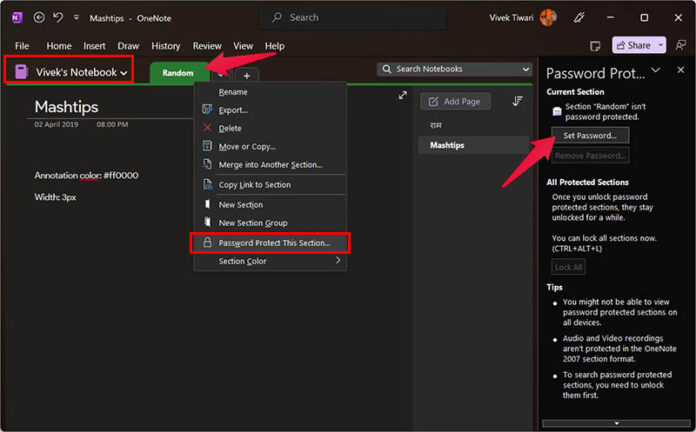Open the comments icon beside Share
This screenshot has height=432, width=696.
[594, 45]
